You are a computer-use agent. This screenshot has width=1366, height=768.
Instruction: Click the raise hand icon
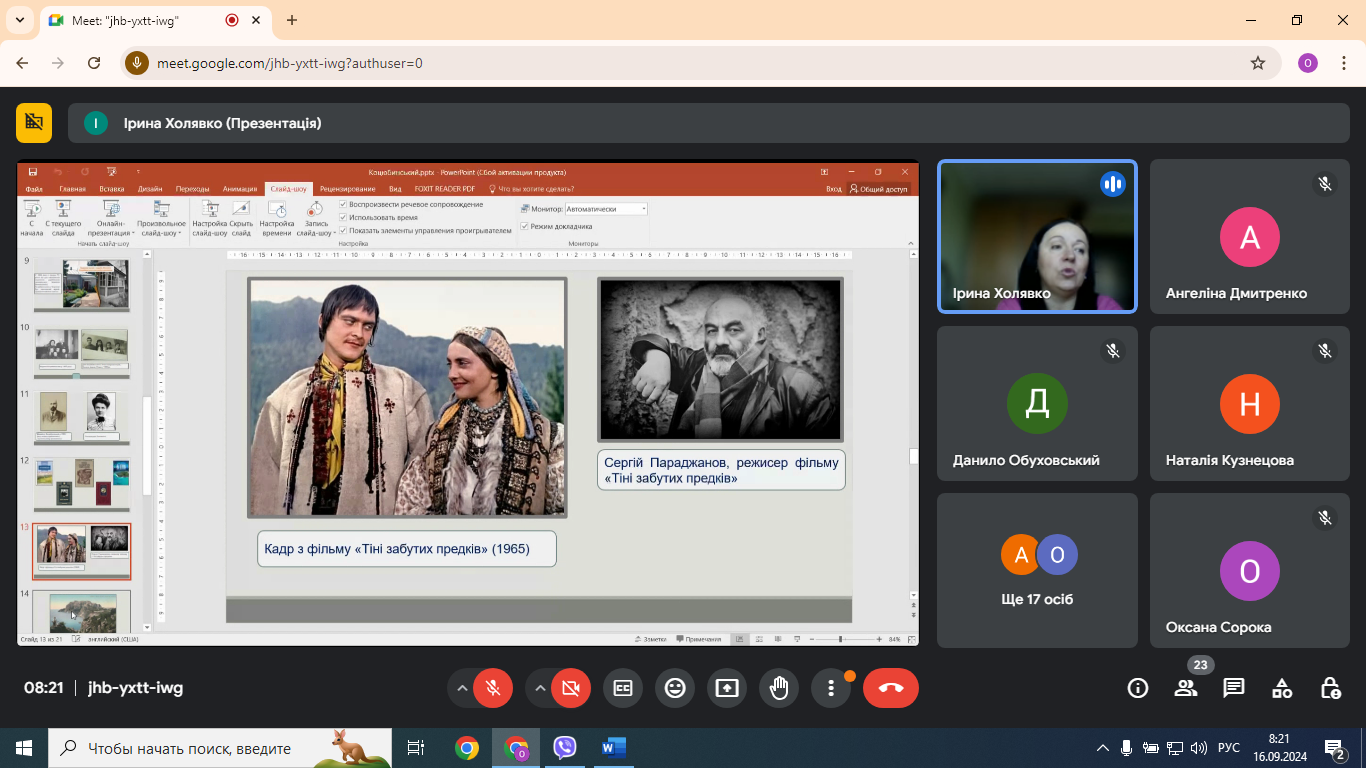pos(779,688)
